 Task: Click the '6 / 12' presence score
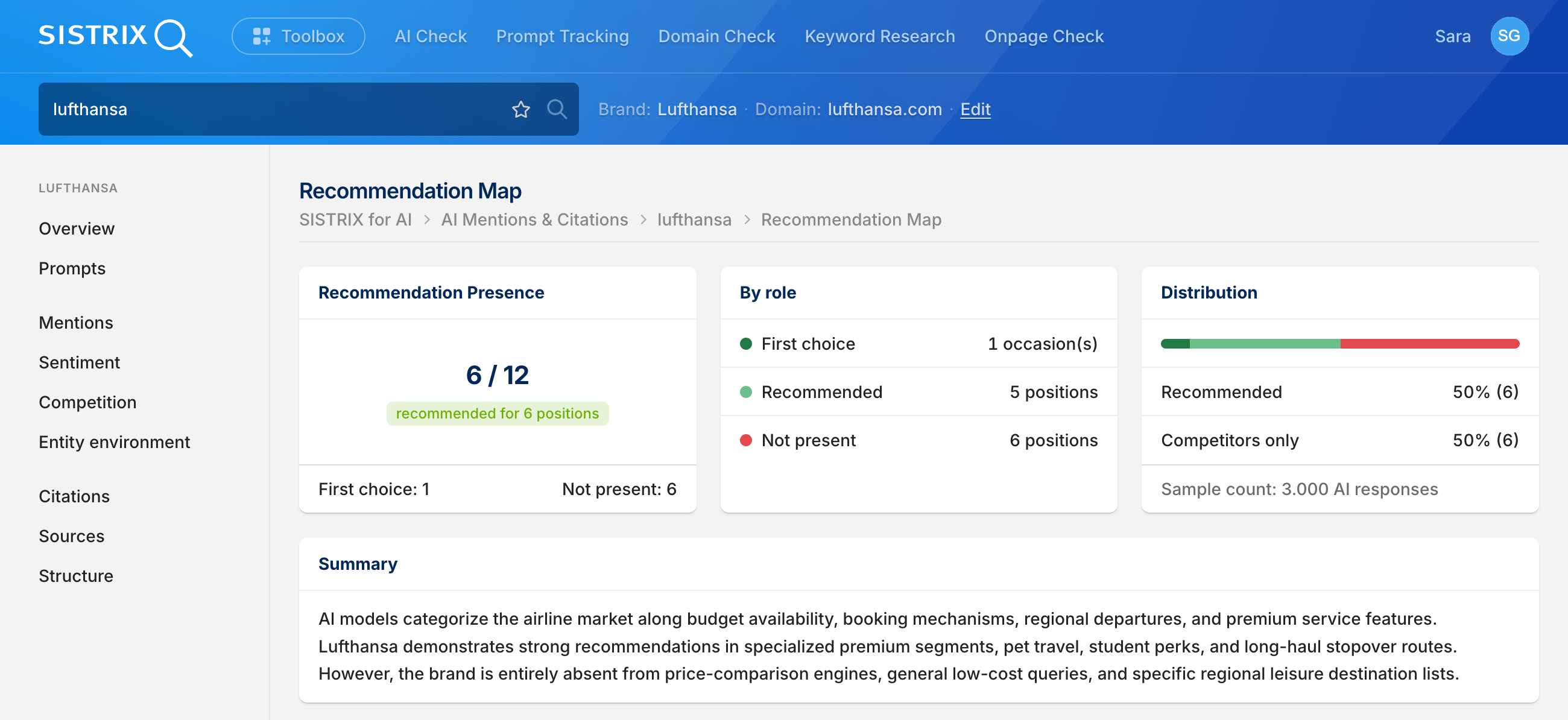[x=498, y=376]
